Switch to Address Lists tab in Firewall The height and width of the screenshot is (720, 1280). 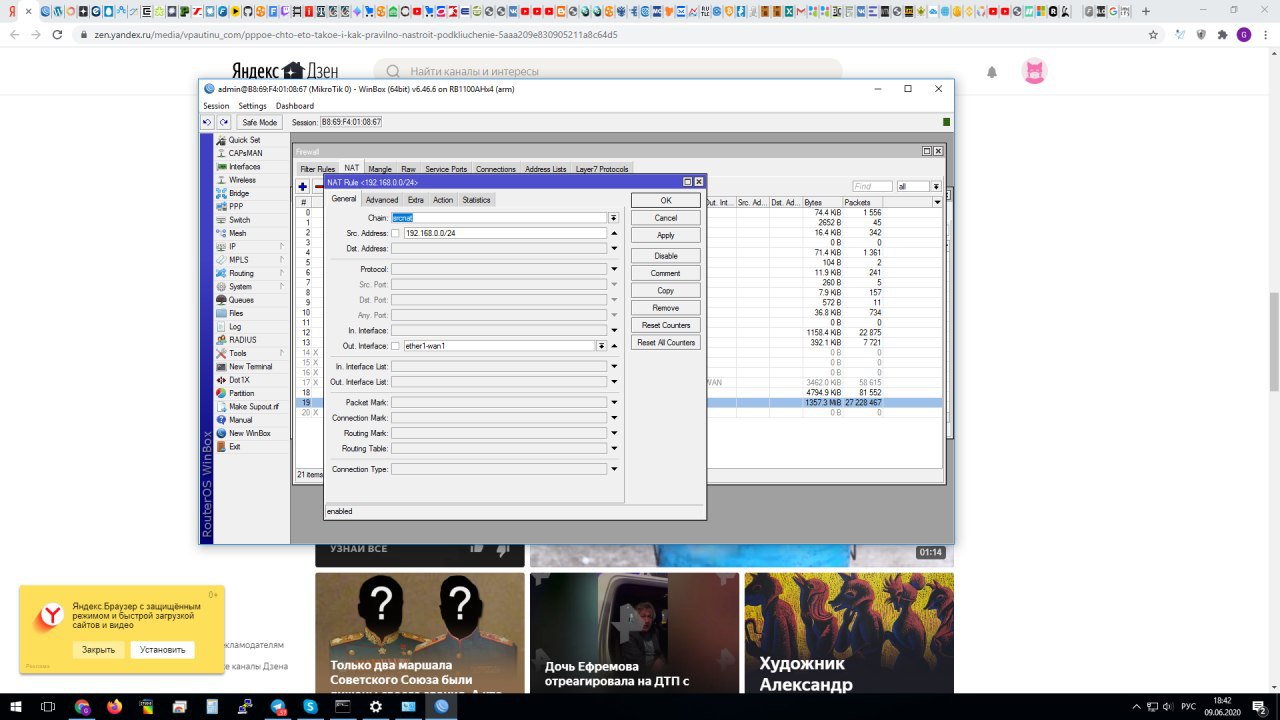(x=546, y=169)
